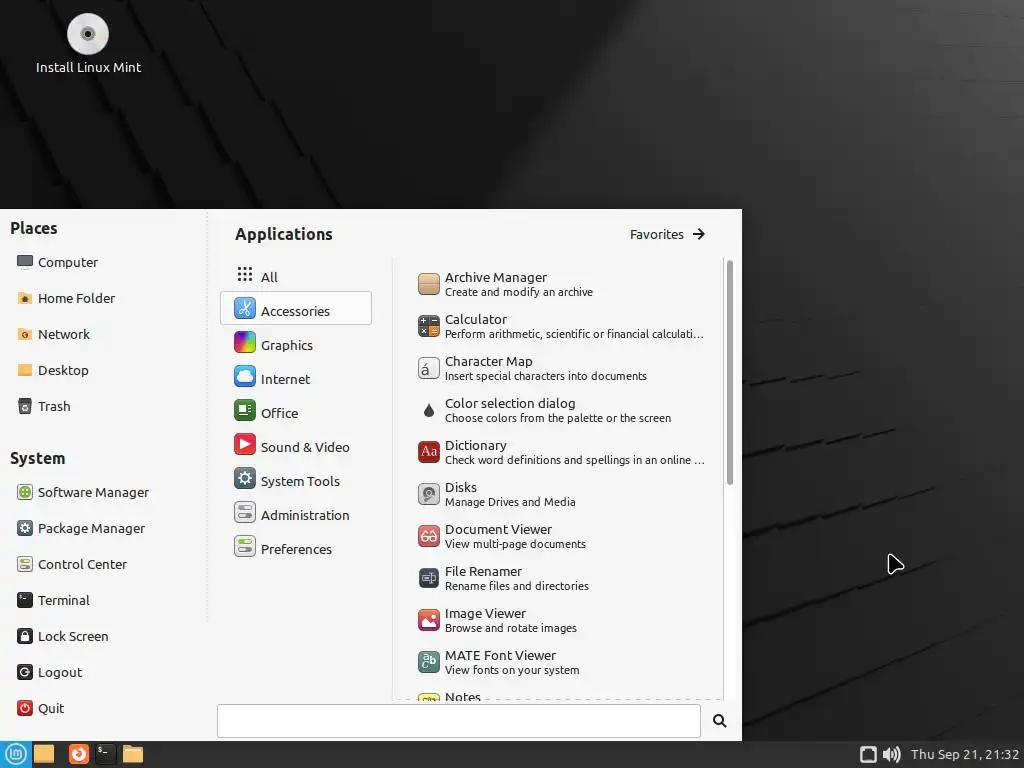The width and height of the screenshot is (1024, 768).
Task: Open the Dictionary application
Action: 562,452
